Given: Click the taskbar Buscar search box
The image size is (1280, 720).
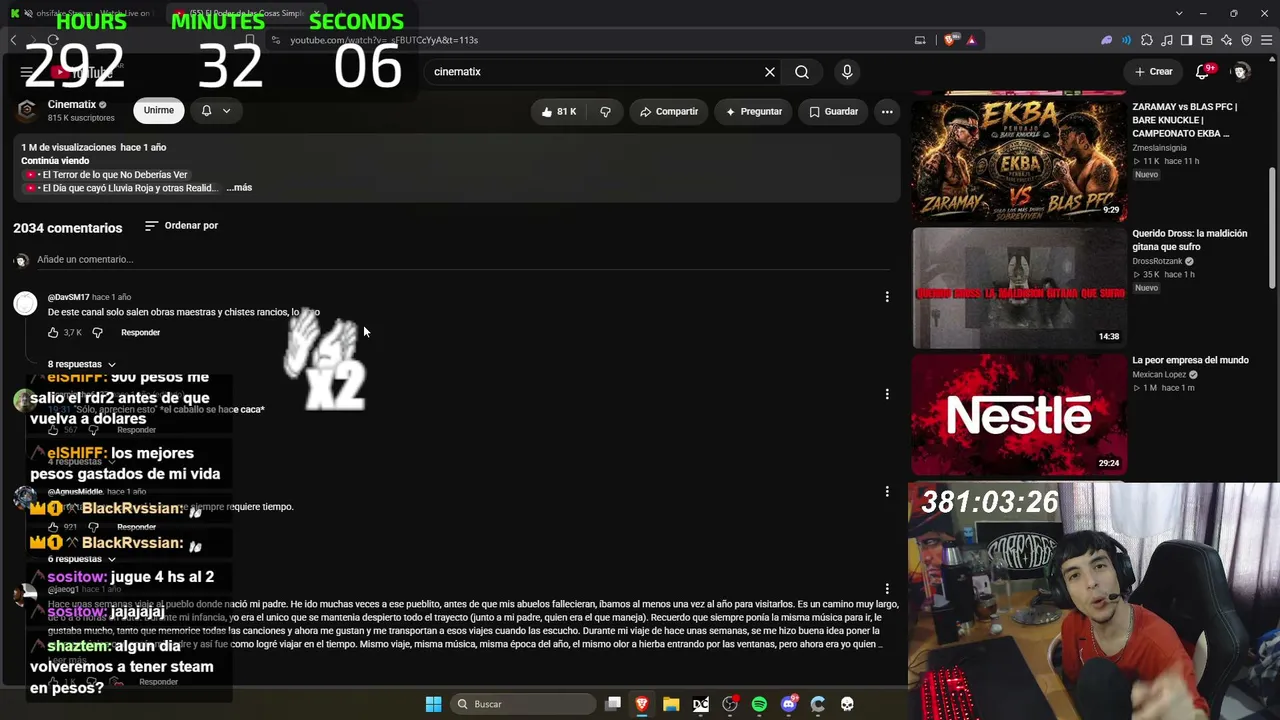Looking at the screenshot, I should [x=523, y=704].
